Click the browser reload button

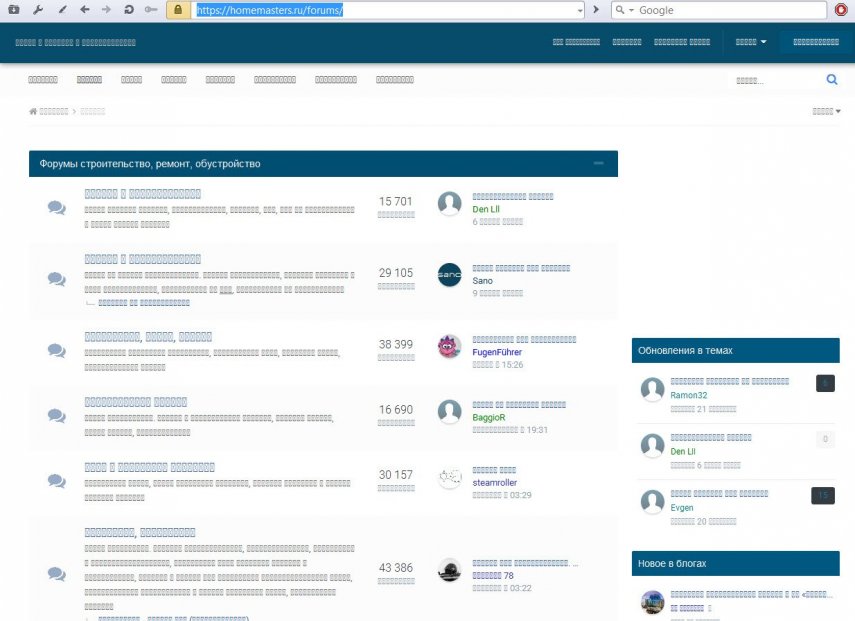click(x=128, y=10)
